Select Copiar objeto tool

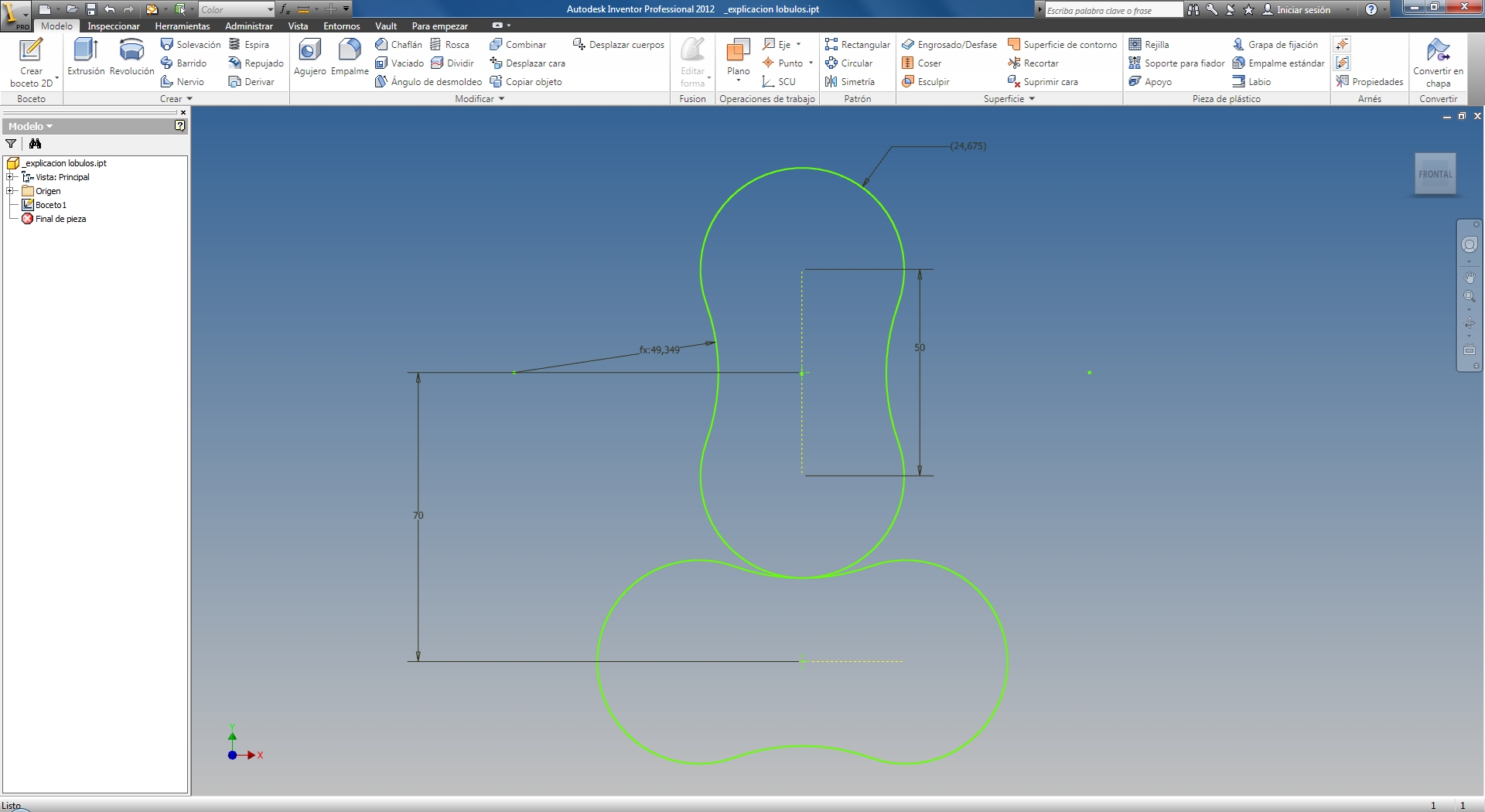tap(526, 81)
